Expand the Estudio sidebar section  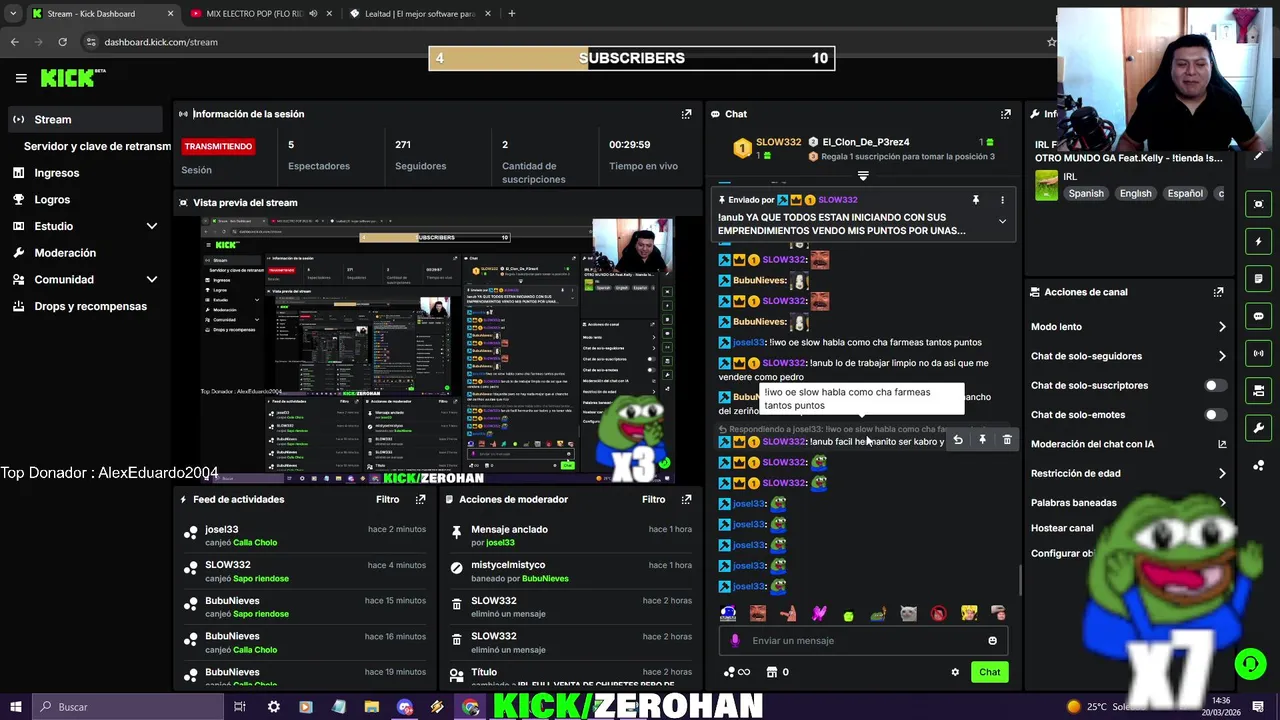pos(152,226)
